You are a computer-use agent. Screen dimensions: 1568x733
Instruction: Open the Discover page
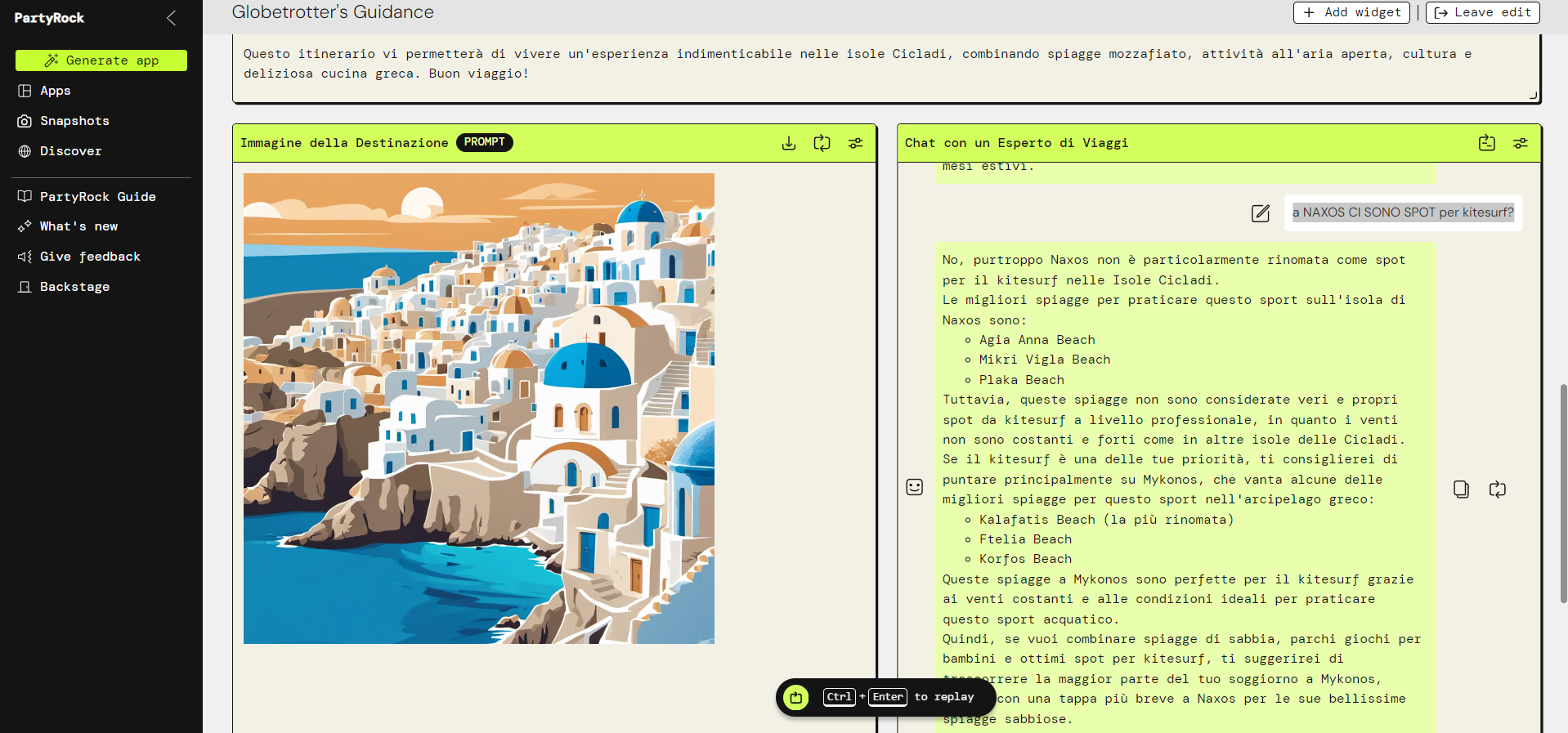coord(70,151)
